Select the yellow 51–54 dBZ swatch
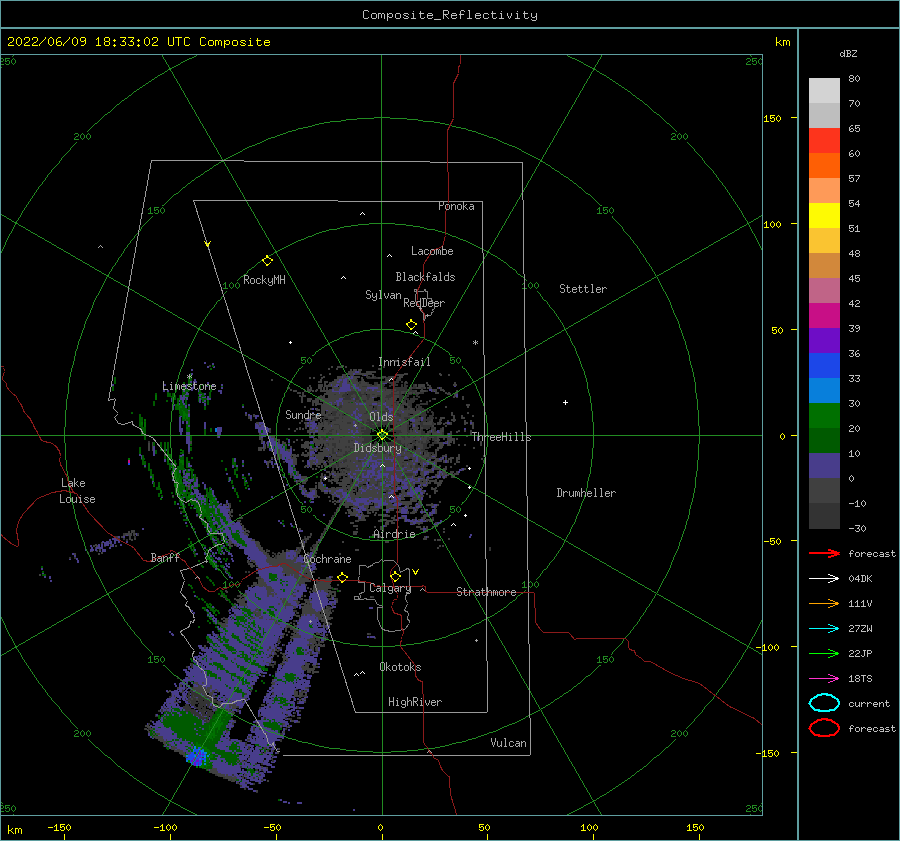 pyautogui.click(x=824, y=215)
